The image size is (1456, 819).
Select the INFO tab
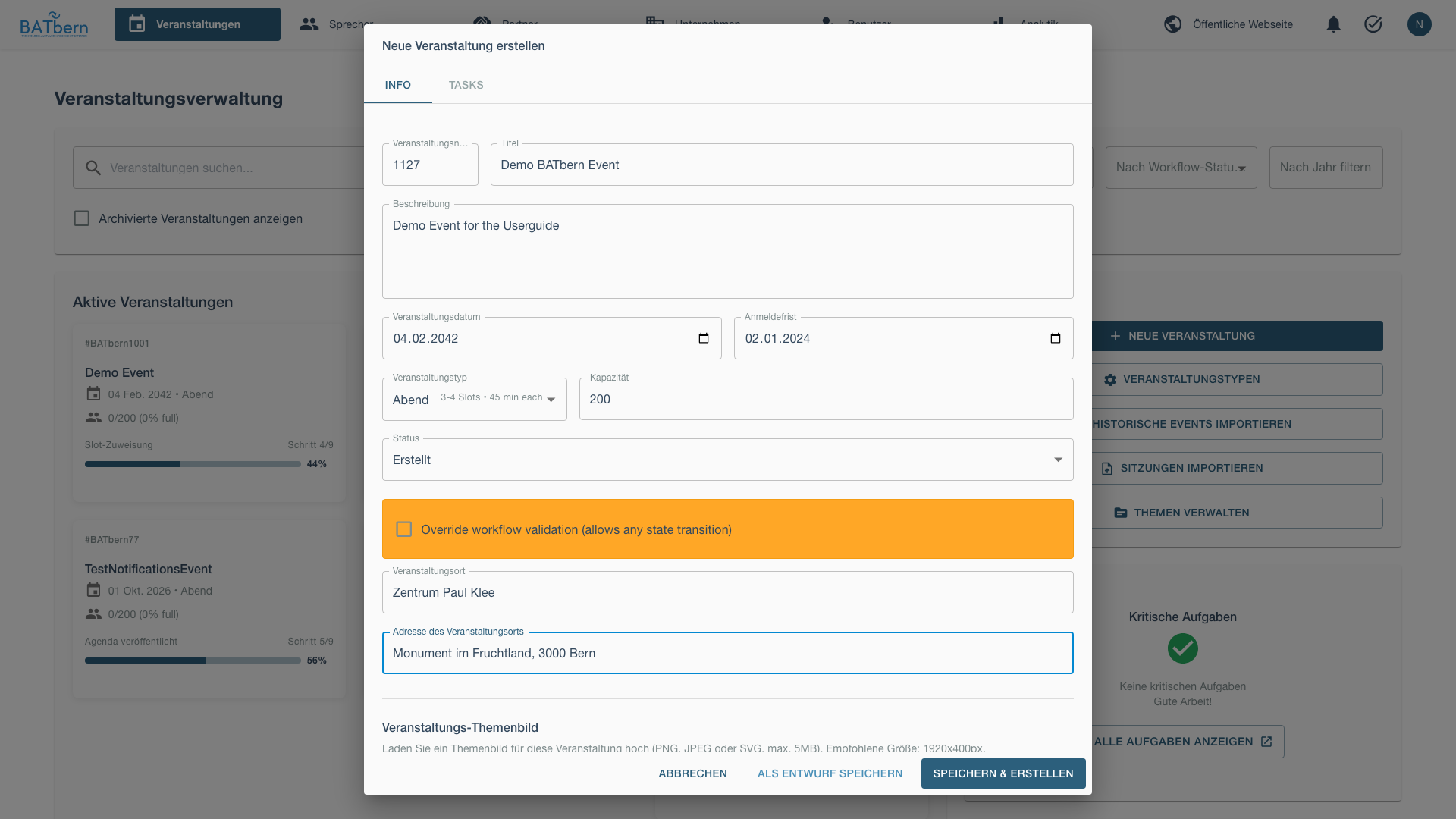(397, 85)
